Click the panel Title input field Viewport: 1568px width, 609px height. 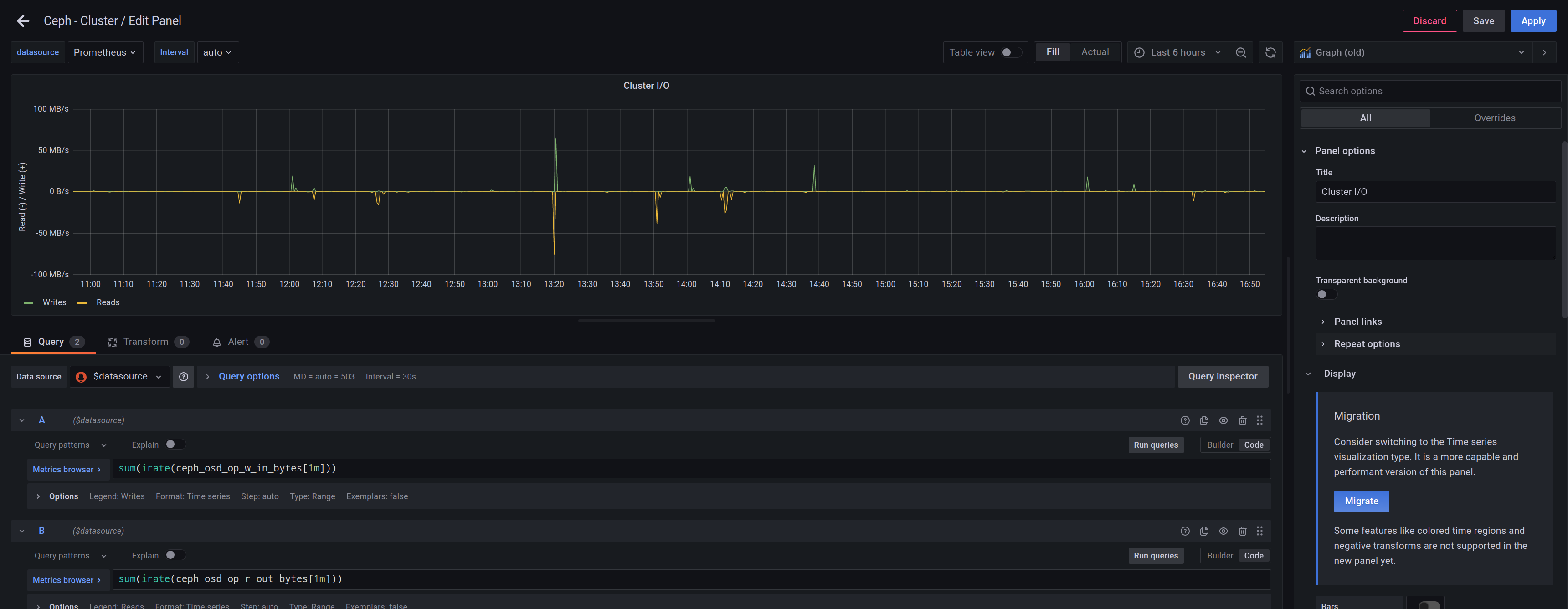click(x=1435, y=192)
